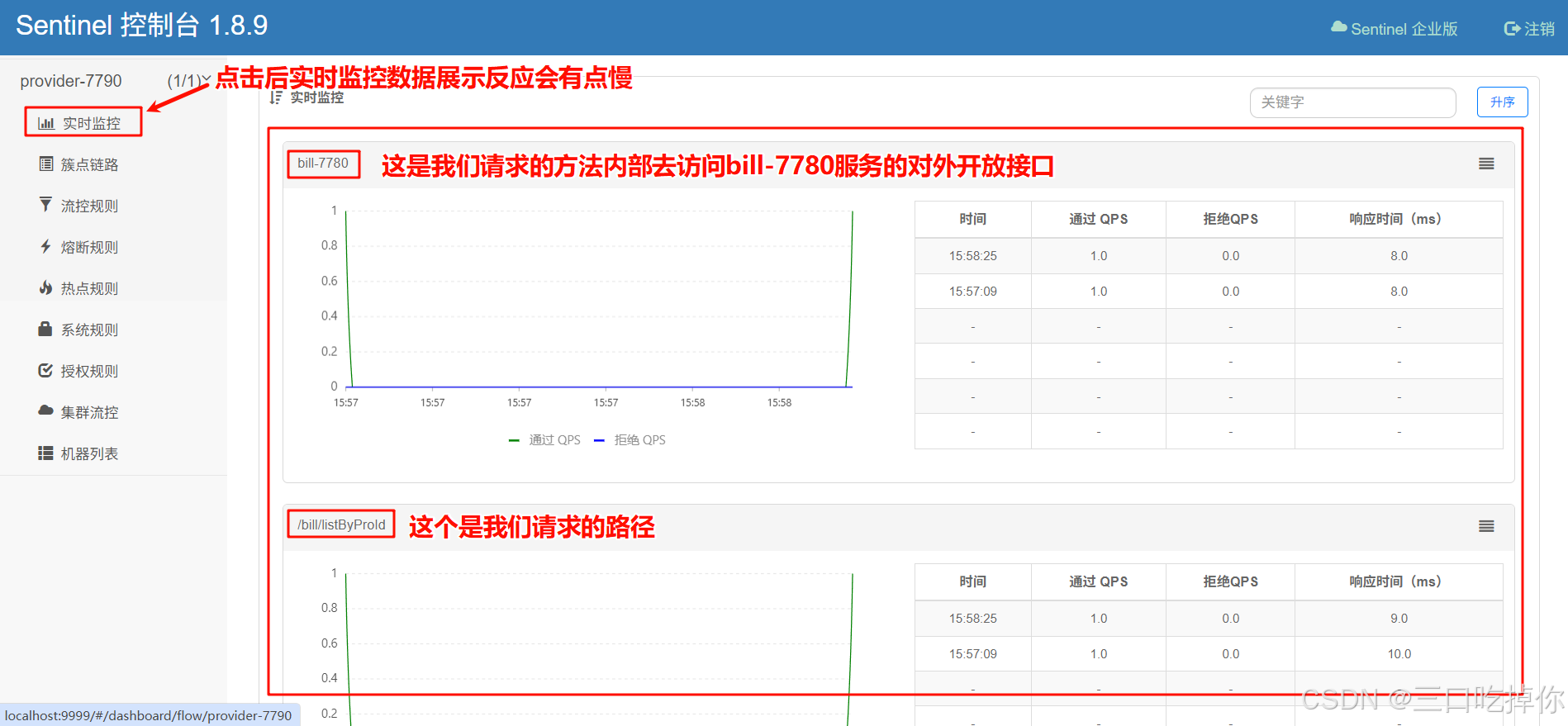
Task: Open 授权规则 page
Action: pyautogui.click(x=89, y=371)
